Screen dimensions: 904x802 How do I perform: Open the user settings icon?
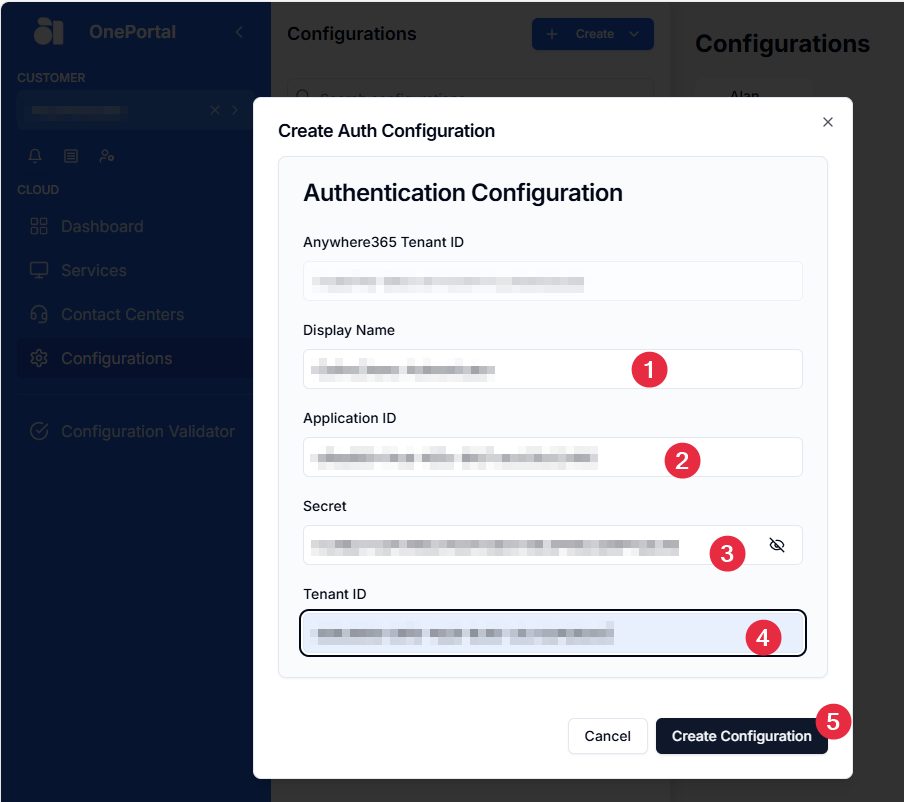point(107,156)
